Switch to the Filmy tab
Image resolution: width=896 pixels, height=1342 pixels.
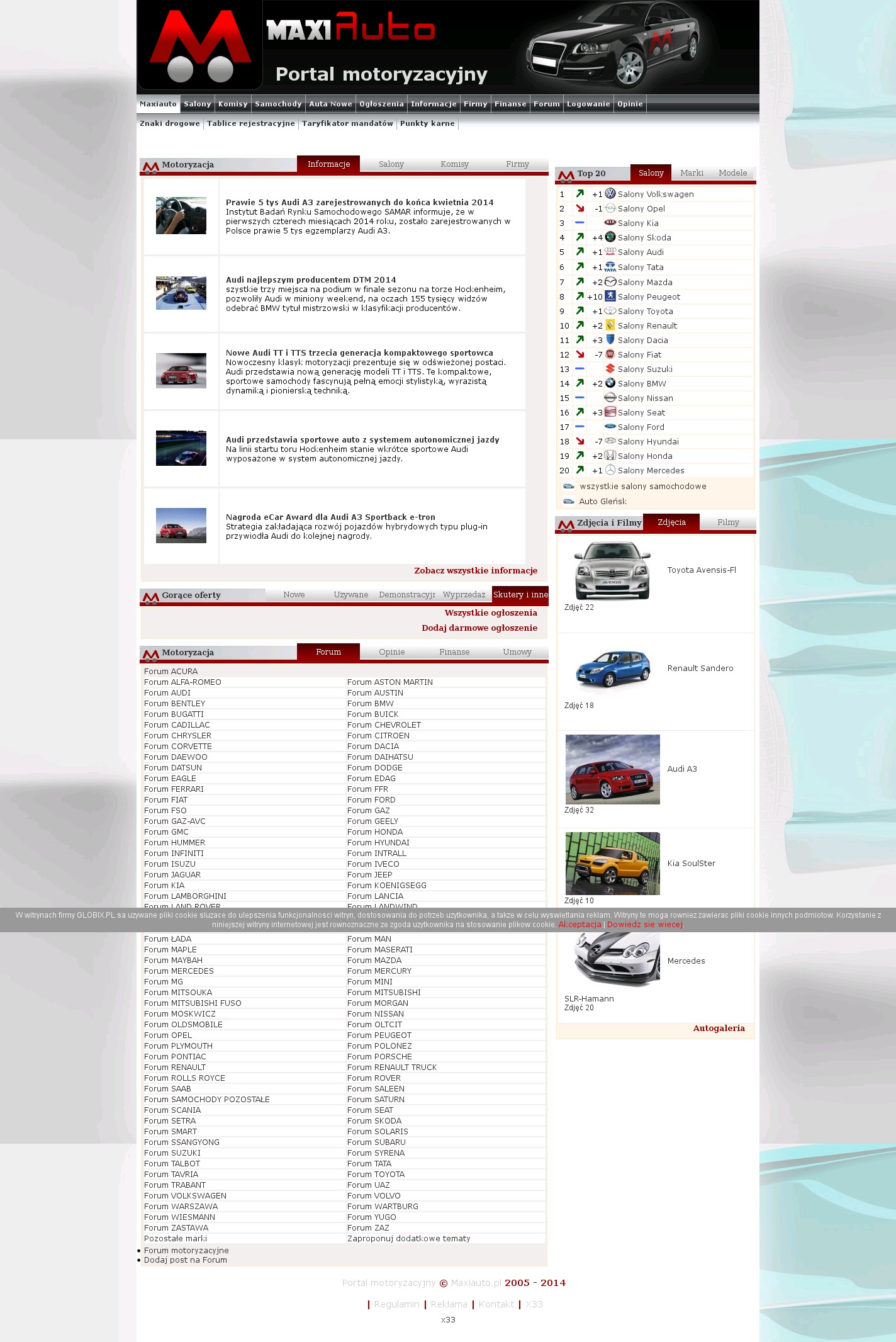pos(728,522)
